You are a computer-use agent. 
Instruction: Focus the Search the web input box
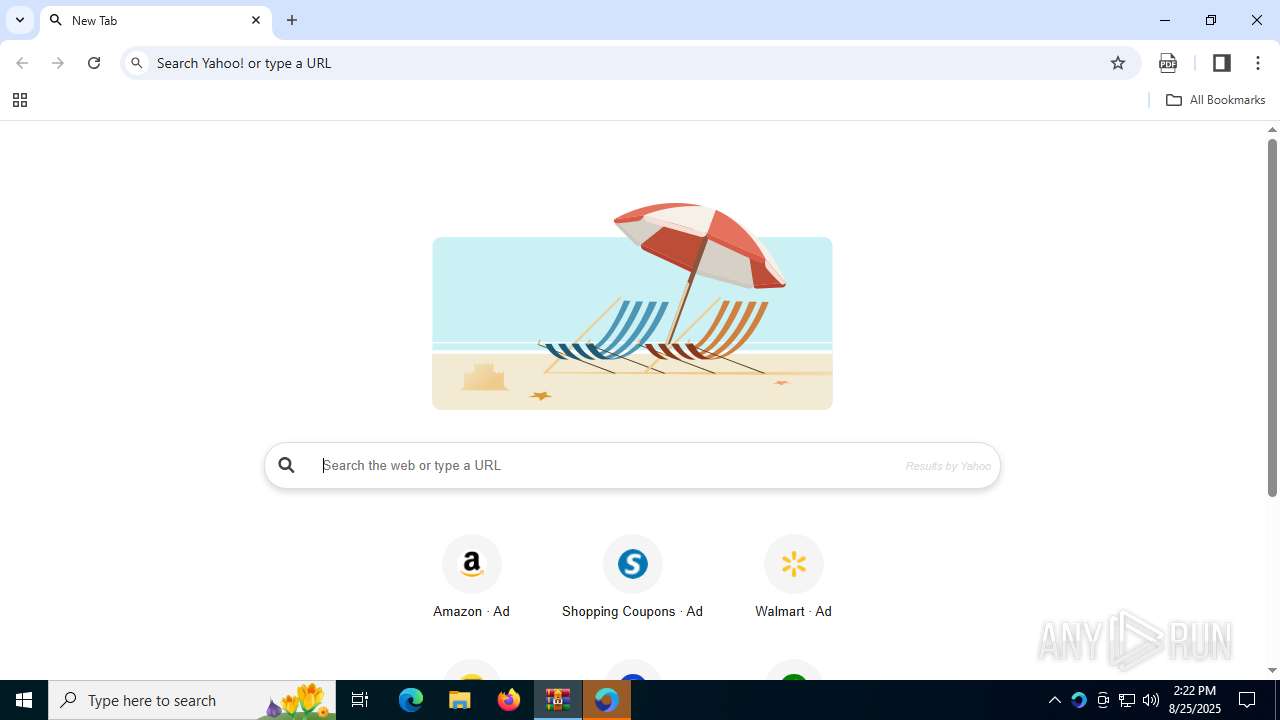tap(632, 465)
